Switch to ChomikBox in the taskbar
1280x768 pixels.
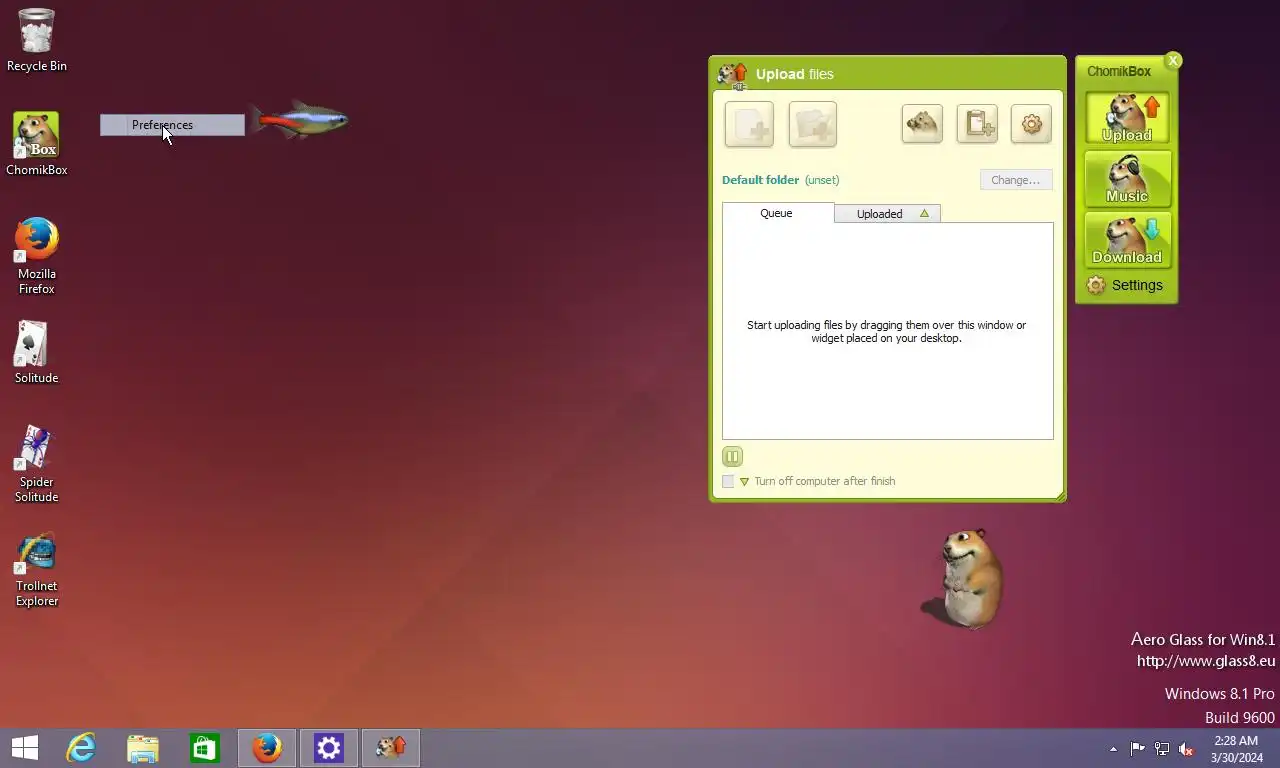391,748
